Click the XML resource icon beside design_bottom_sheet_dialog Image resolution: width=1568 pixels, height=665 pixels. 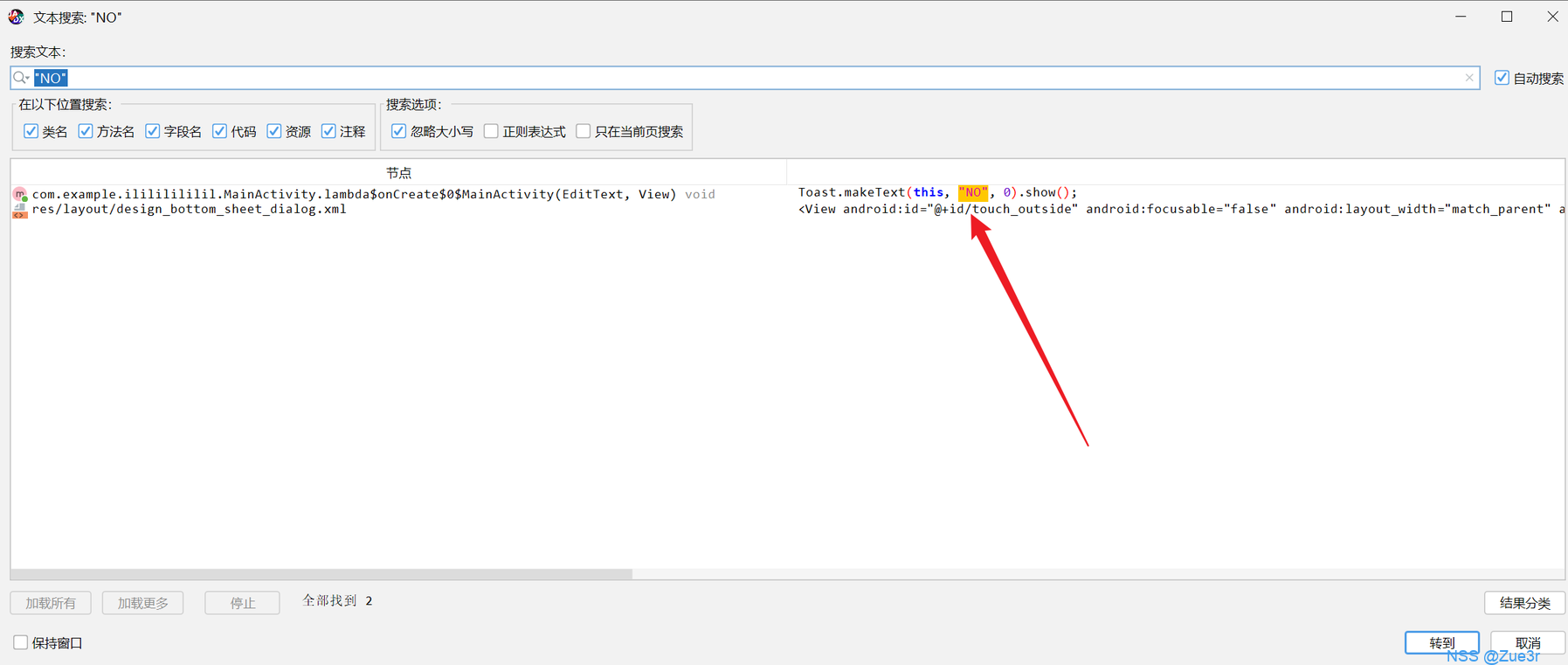20,210
